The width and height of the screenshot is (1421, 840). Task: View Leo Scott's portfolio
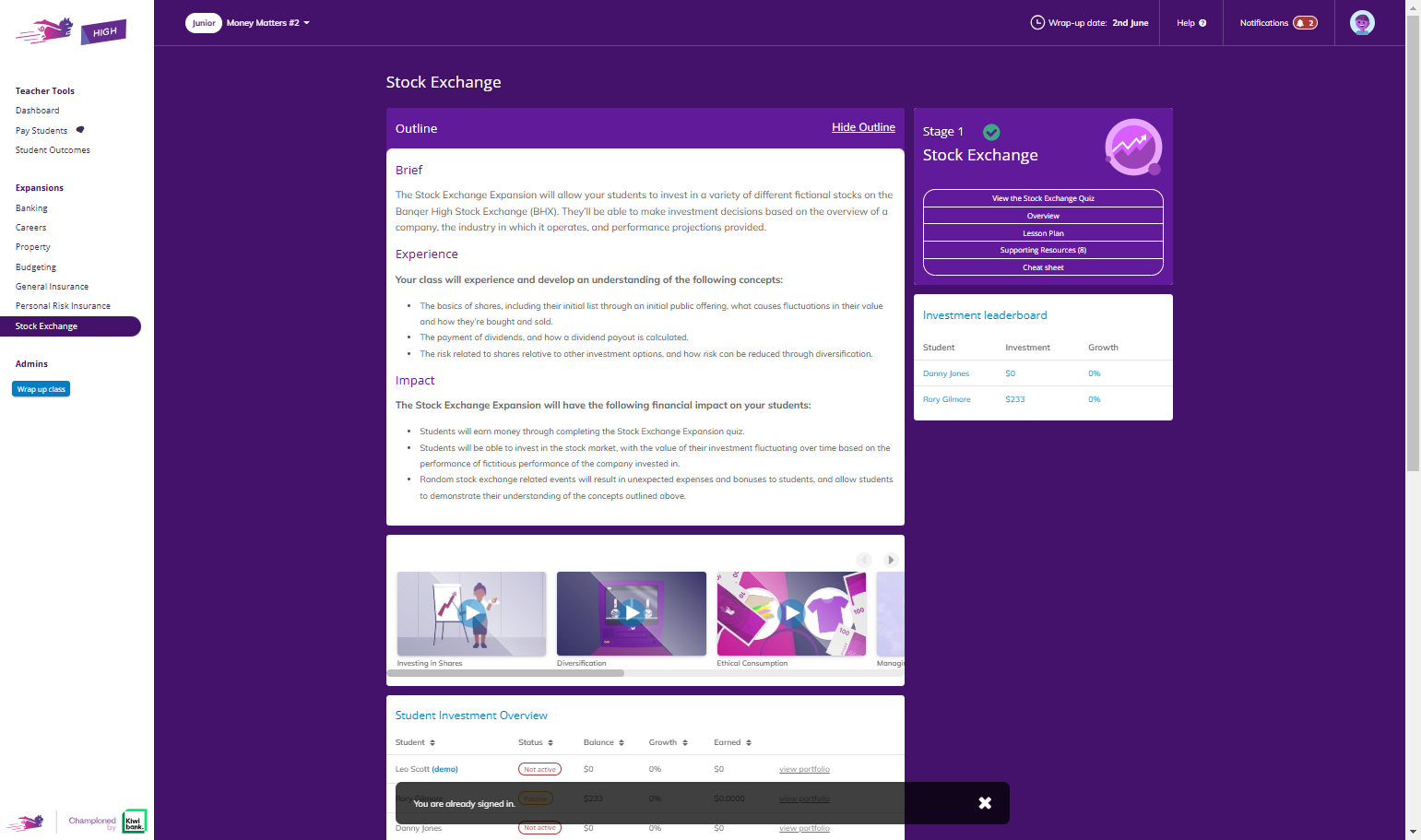coord(804,769)
